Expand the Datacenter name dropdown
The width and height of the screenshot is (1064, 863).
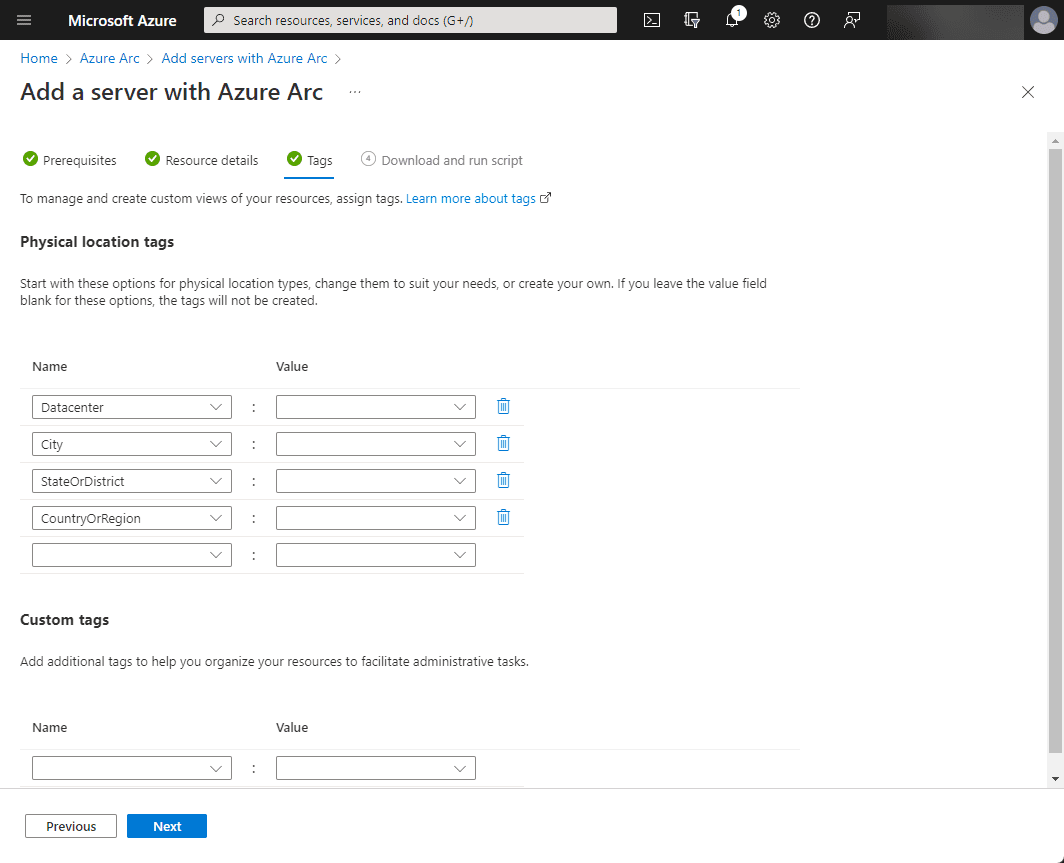132,407
